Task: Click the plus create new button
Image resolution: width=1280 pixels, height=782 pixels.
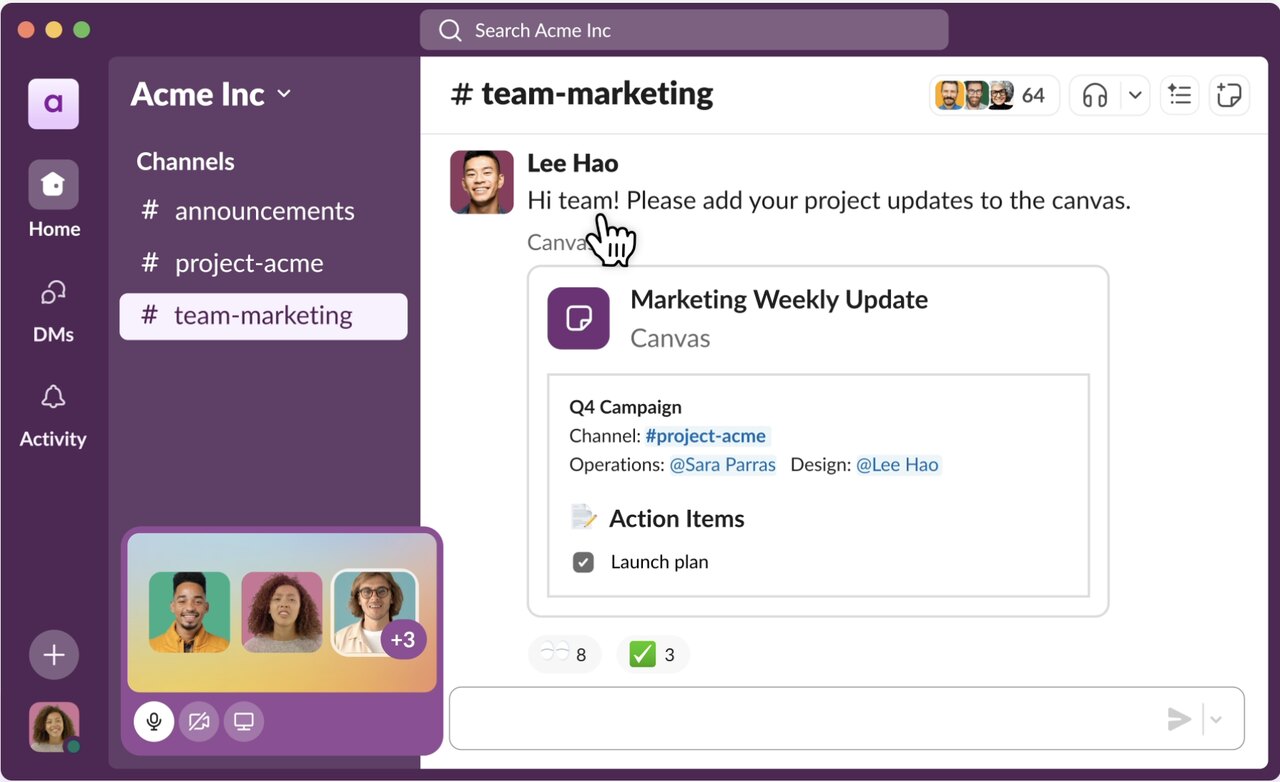Action: (54, 655)
